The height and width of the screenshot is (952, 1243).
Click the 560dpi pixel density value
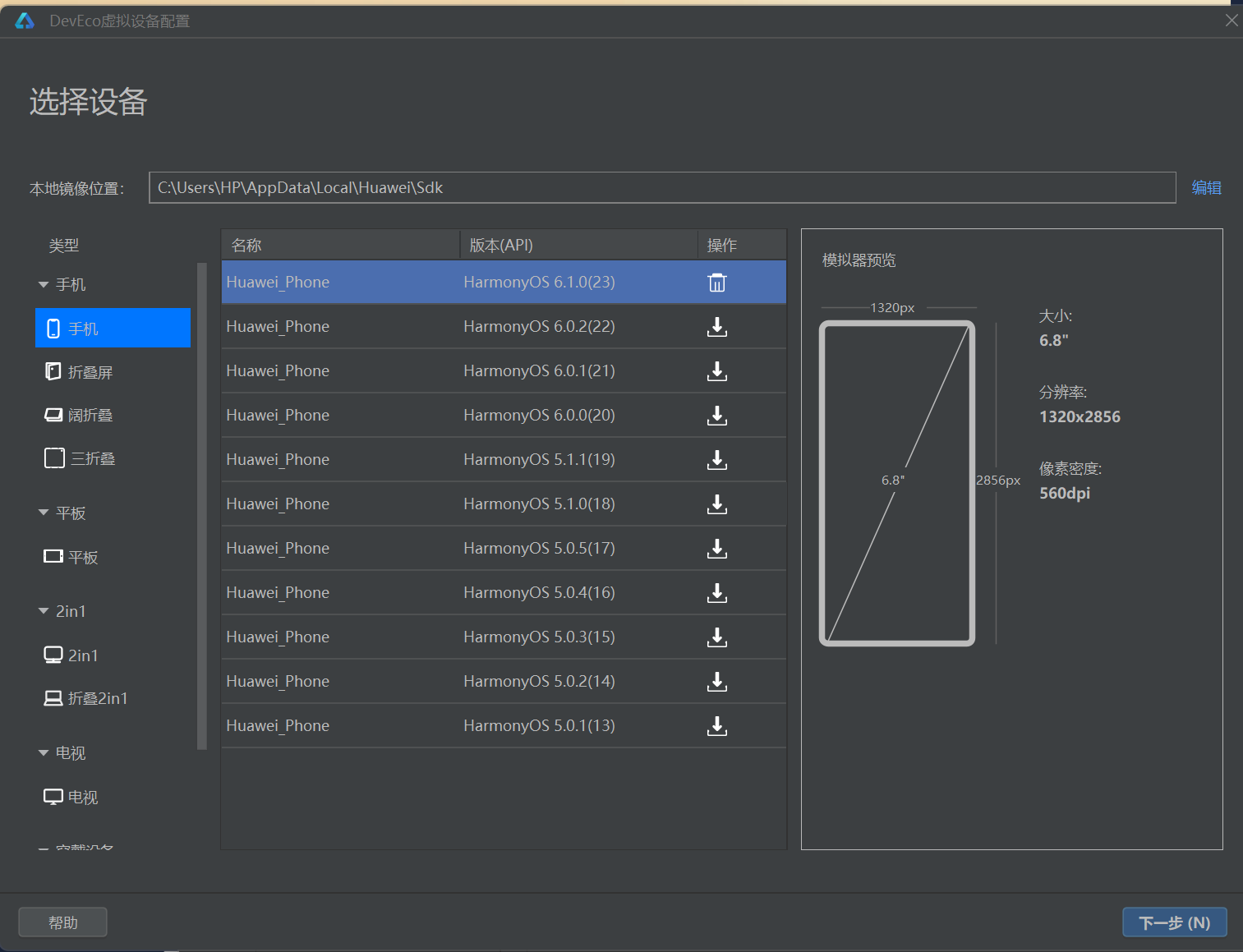(1065, 493)
